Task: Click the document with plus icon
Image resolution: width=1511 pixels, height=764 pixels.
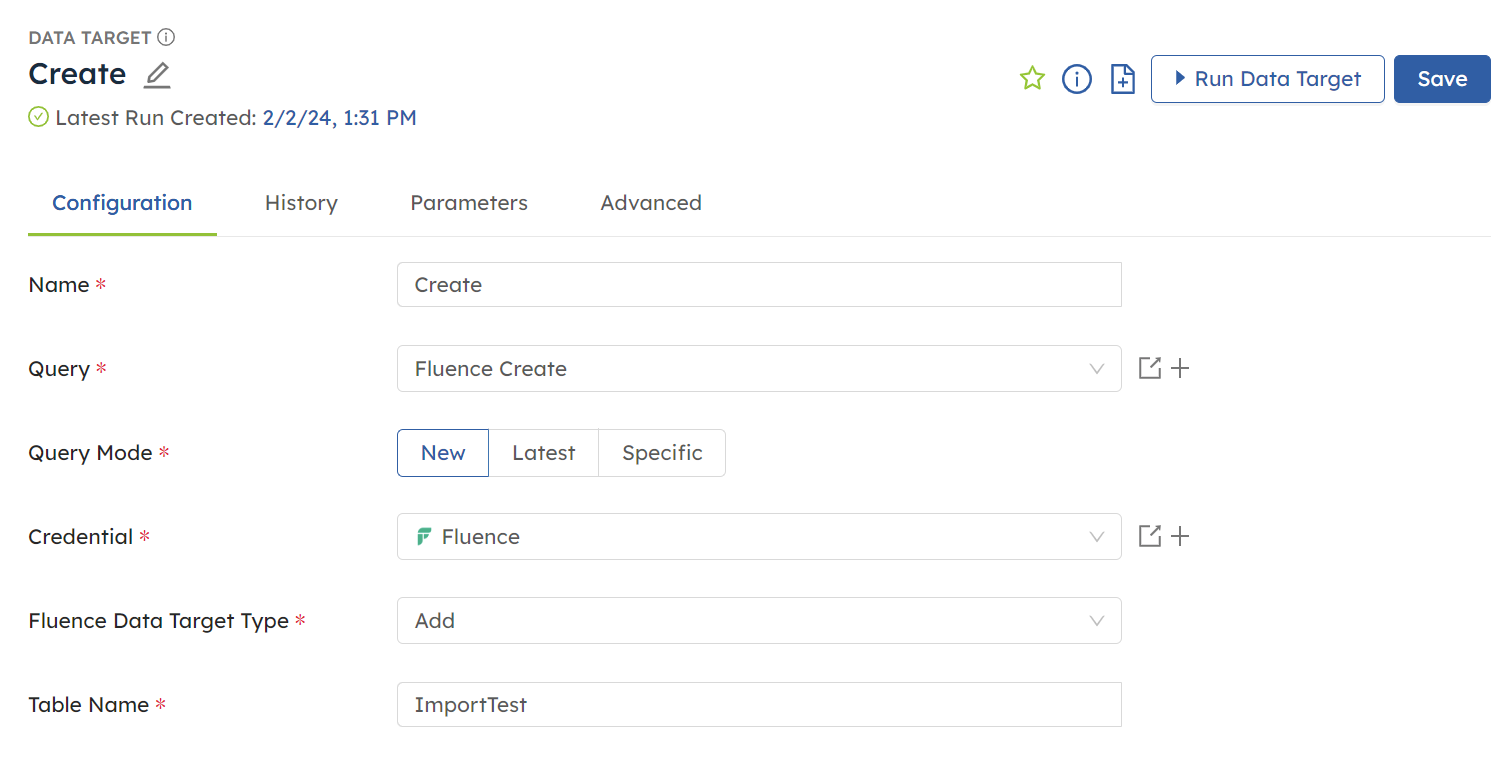Action: tap(1123, 79)
